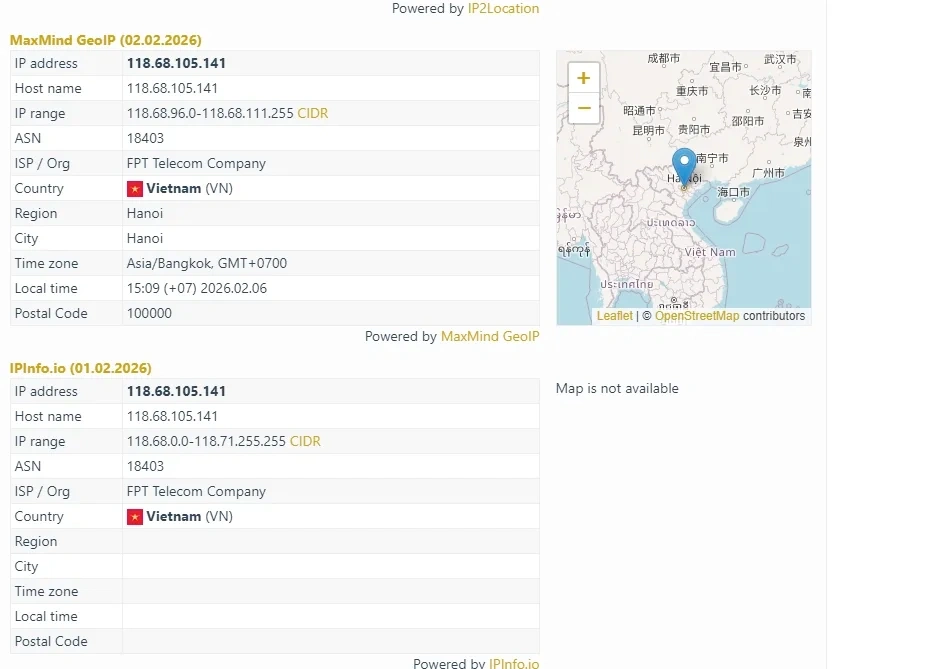The image size is (941, 669).
Task: Open the Leaflet attribution link
Action: 614,316
